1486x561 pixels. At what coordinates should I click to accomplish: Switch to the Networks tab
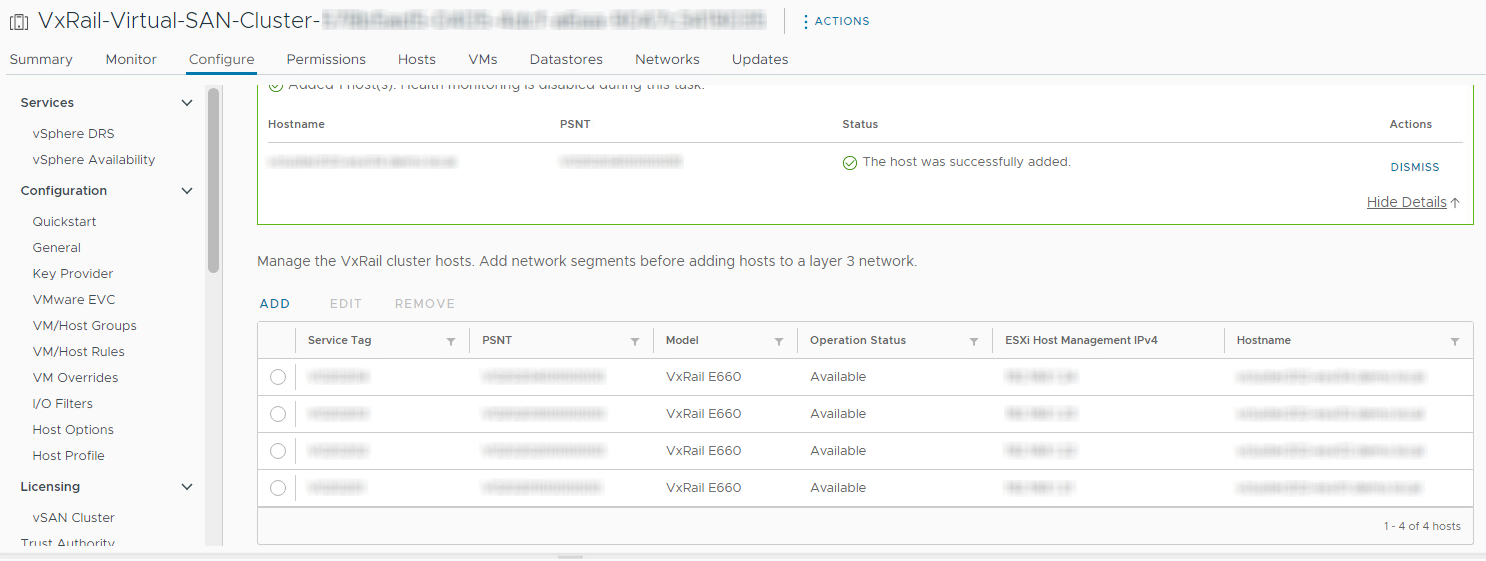pyautogui.click(x=667, y=59)
